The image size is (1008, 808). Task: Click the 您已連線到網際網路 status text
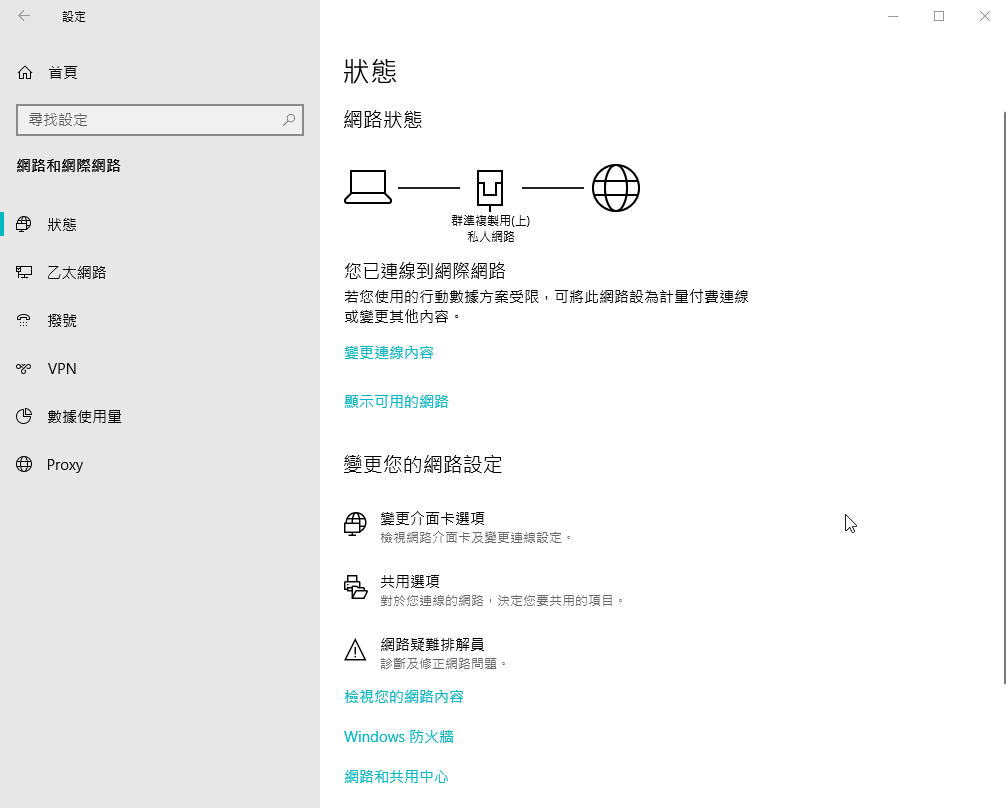425,271
